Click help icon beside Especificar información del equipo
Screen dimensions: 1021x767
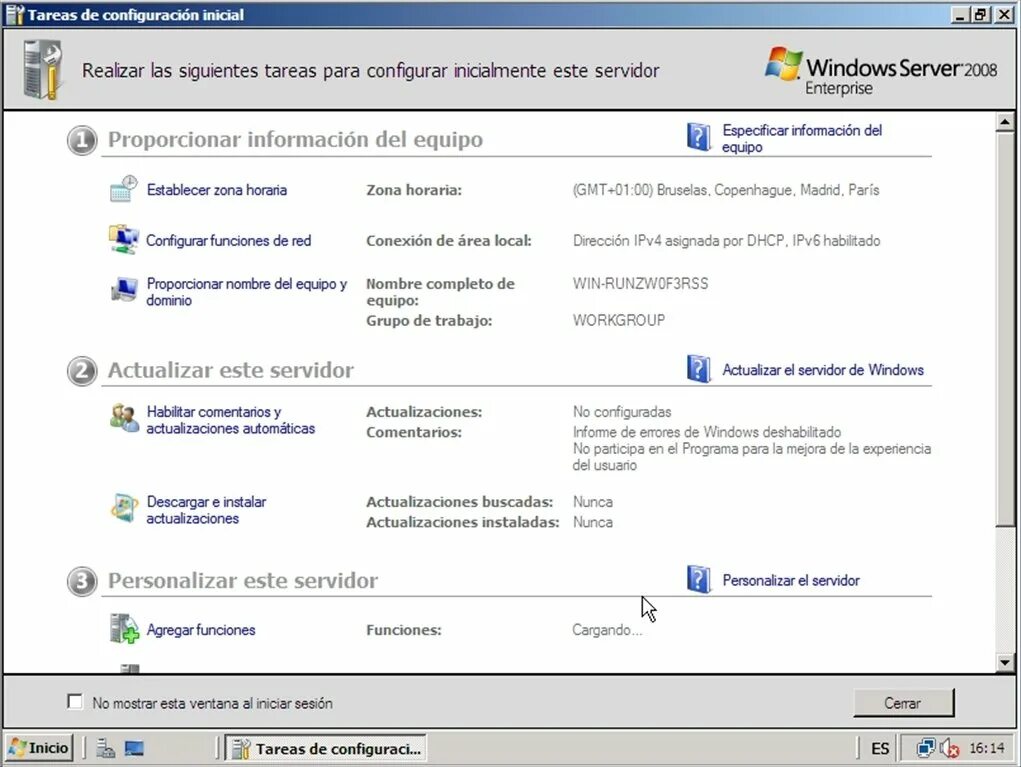[699, 137]
